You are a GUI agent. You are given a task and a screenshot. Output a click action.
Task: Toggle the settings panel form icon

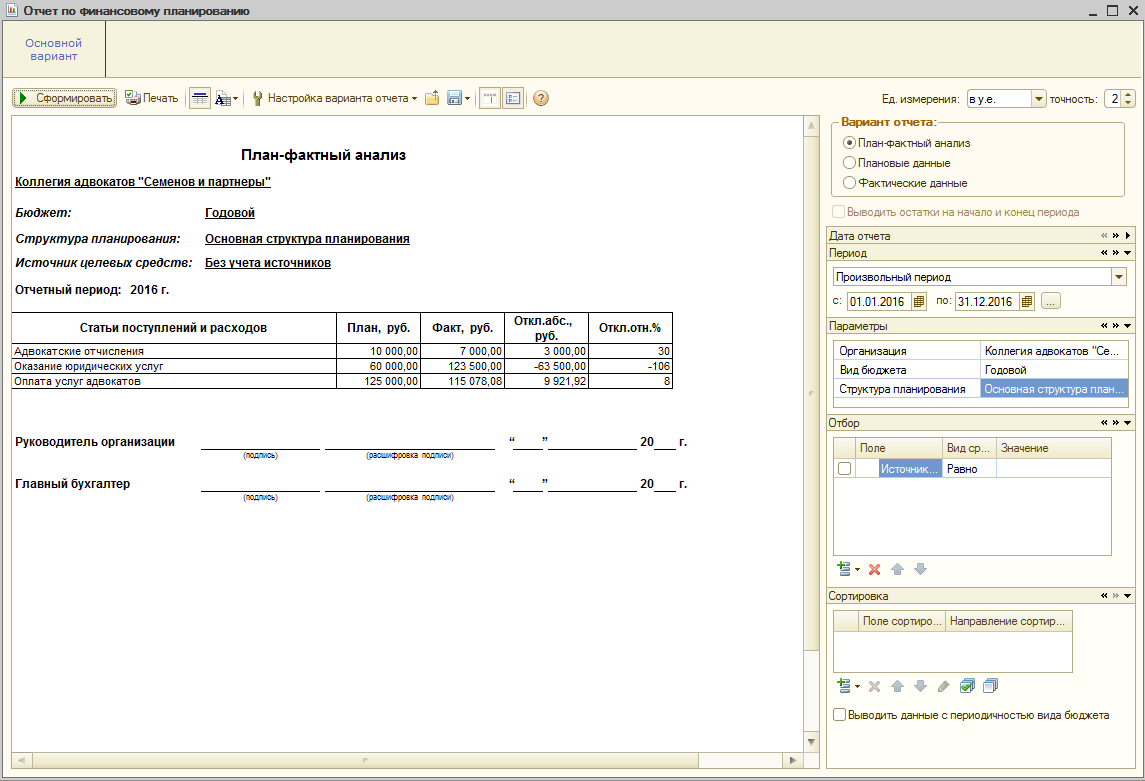tap(513, 98)
